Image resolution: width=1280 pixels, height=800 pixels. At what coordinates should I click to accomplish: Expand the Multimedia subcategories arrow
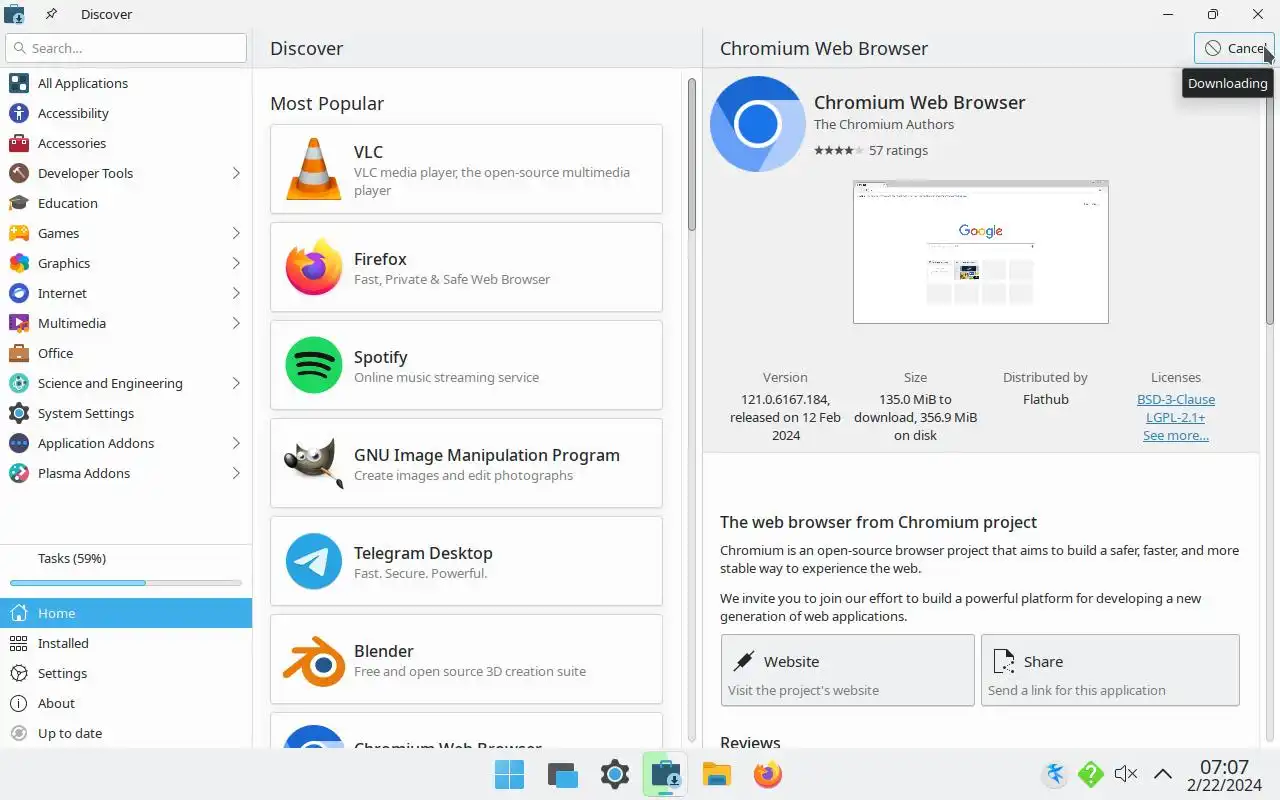tap(236, 323)
